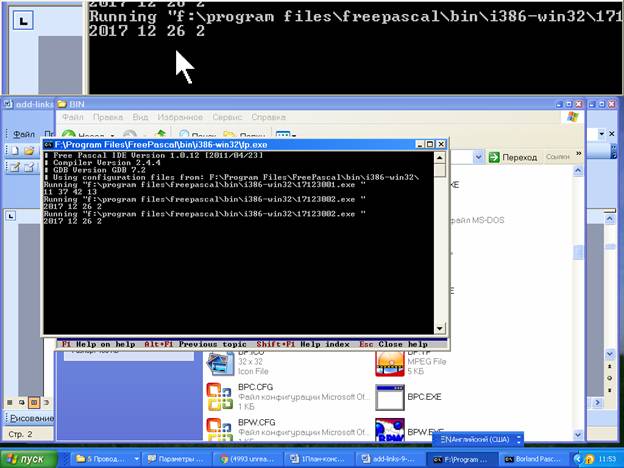Viewport: 624px width, 468px height.
Task: Click the green Back arrow in Explorer toolbar
Action: click(68, 135)
